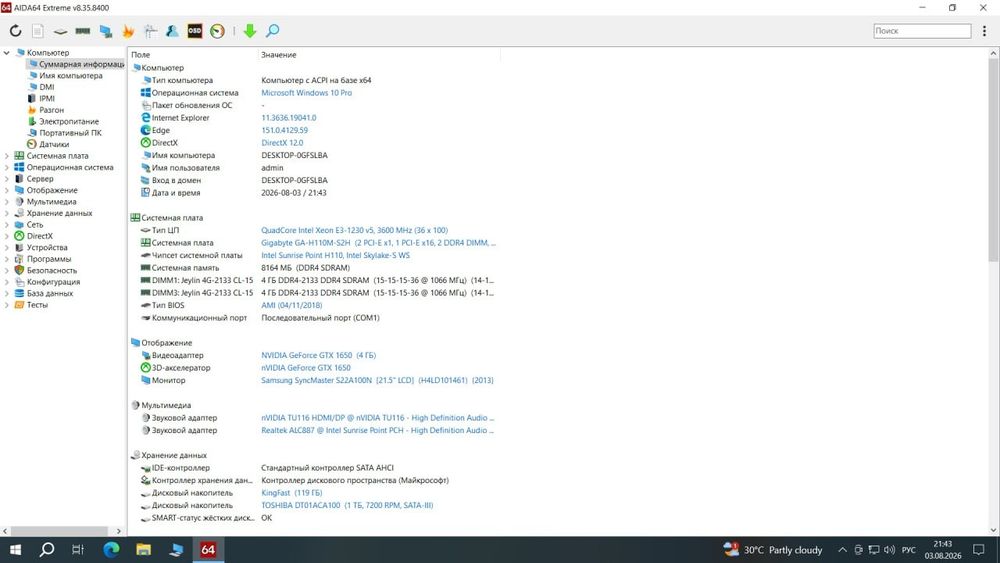Viewport: 1000px width, 563px height.
Task: Open the Microsoft Windows 10 Pro link
Action: pos(306,92)
